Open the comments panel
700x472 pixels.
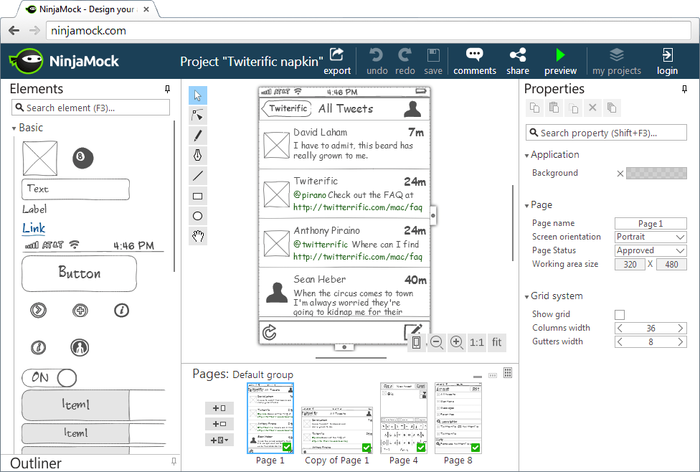tap(474, 61)
